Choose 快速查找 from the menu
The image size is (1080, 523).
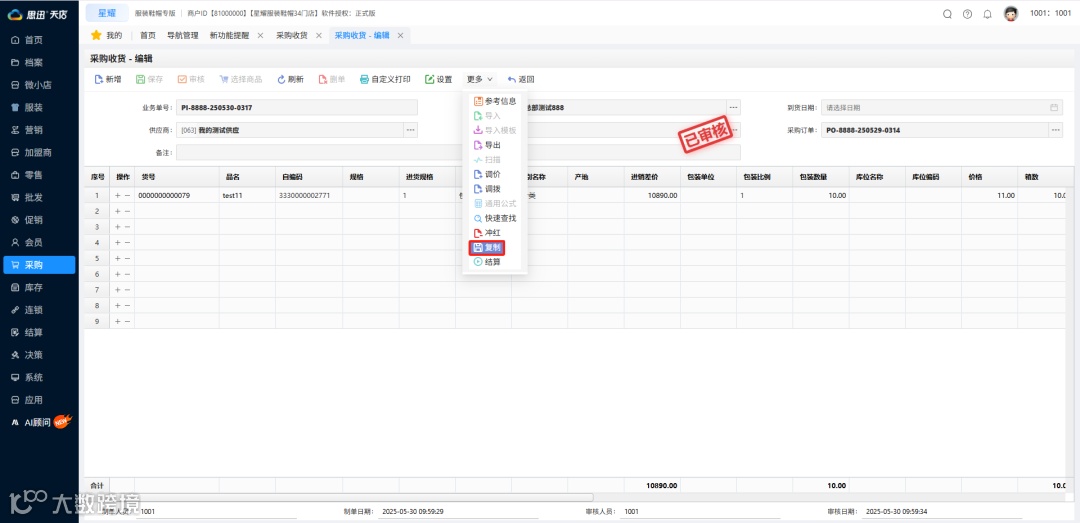495,218
